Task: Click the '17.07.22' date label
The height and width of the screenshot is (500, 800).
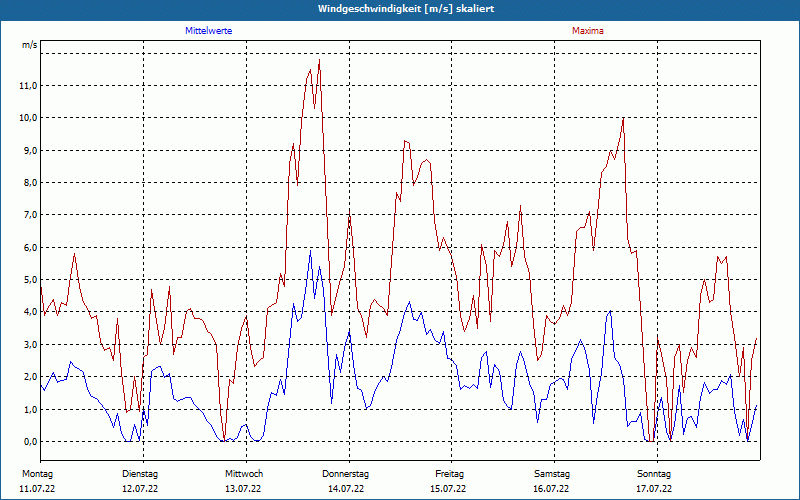Action: [x=654, y=489]
